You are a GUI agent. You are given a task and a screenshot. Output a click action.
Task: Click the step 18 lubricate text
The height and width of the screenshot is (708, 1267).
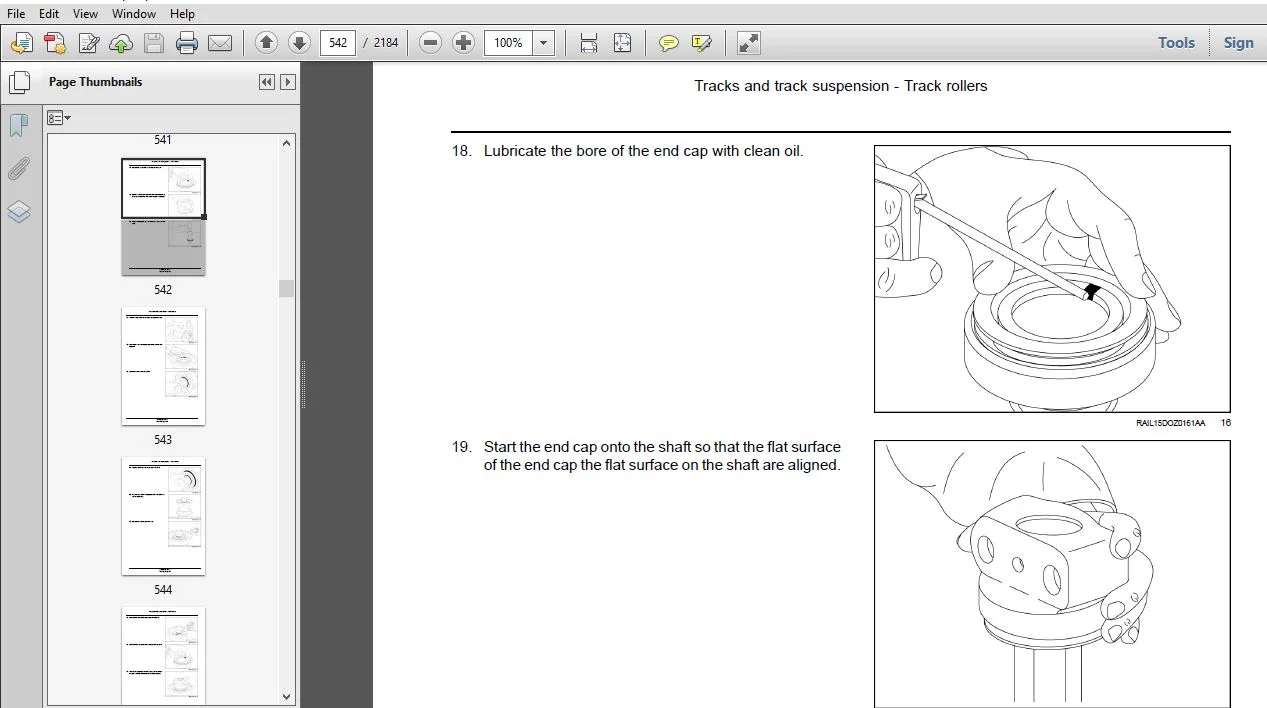coord(644,151)
